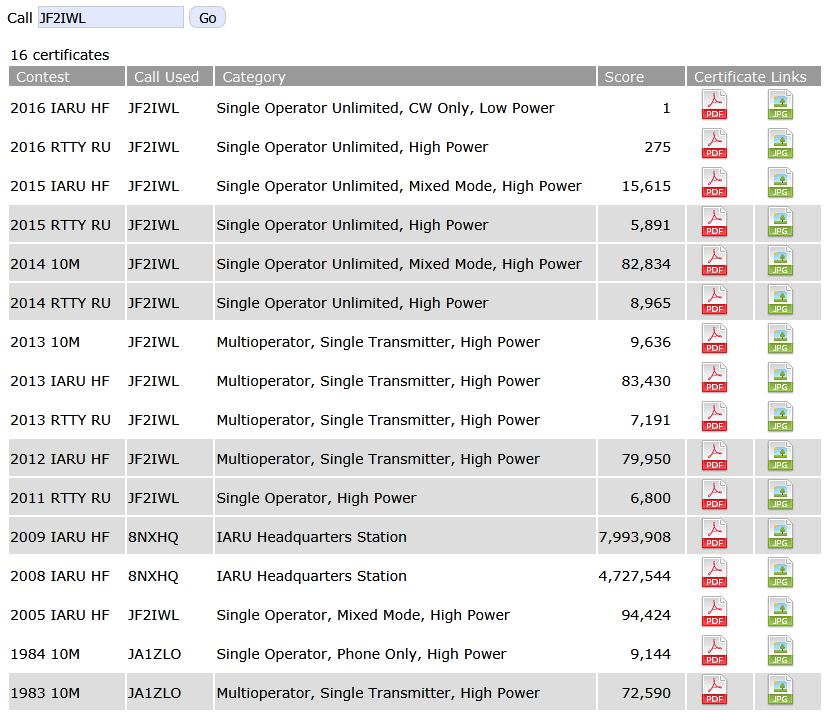Click 'IARU Headquarters Station' in 2008 row

click(311, 576)
